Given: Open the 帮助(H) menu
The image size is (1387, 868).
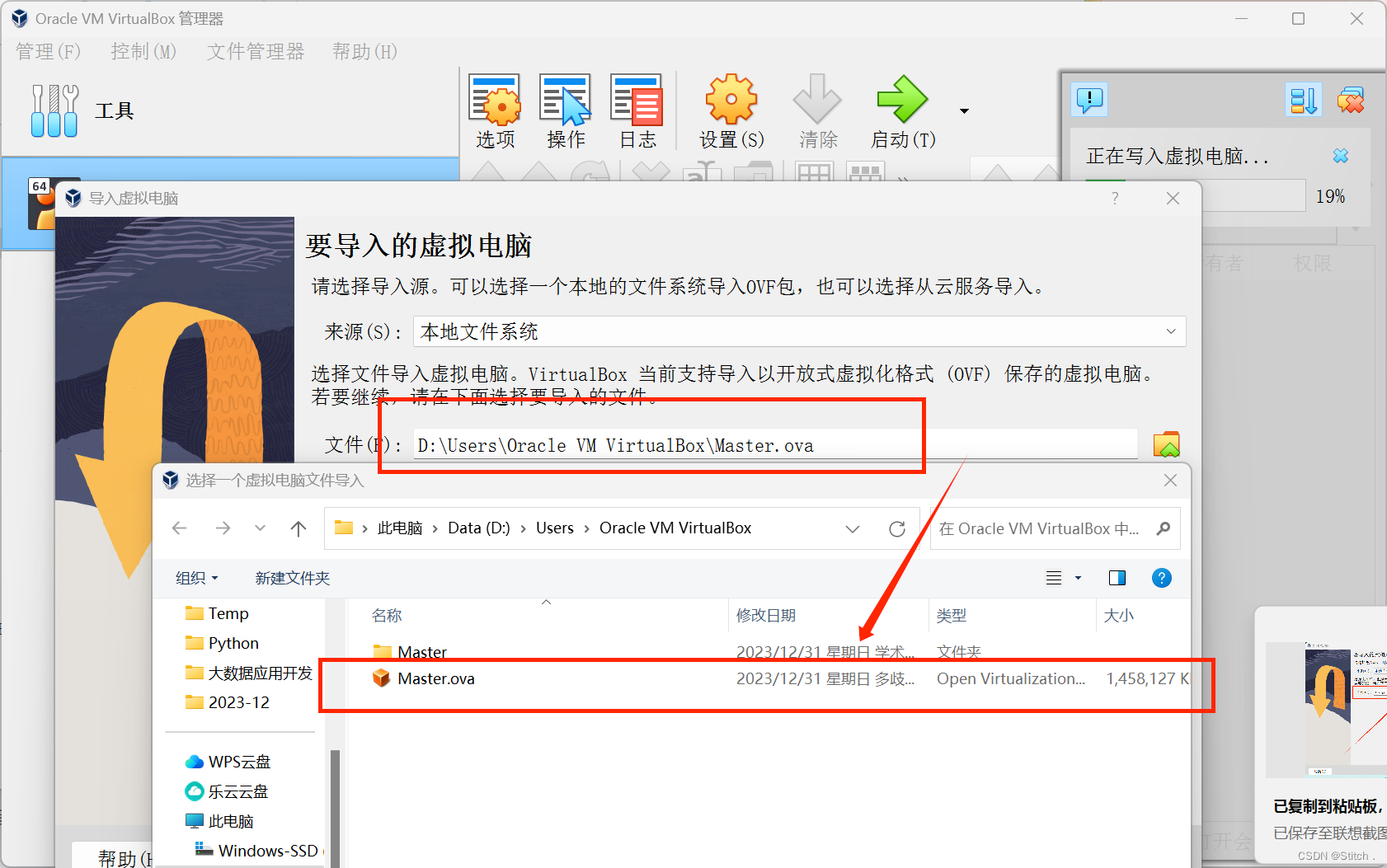Looking at the screenshot, I should pos(364,52).
